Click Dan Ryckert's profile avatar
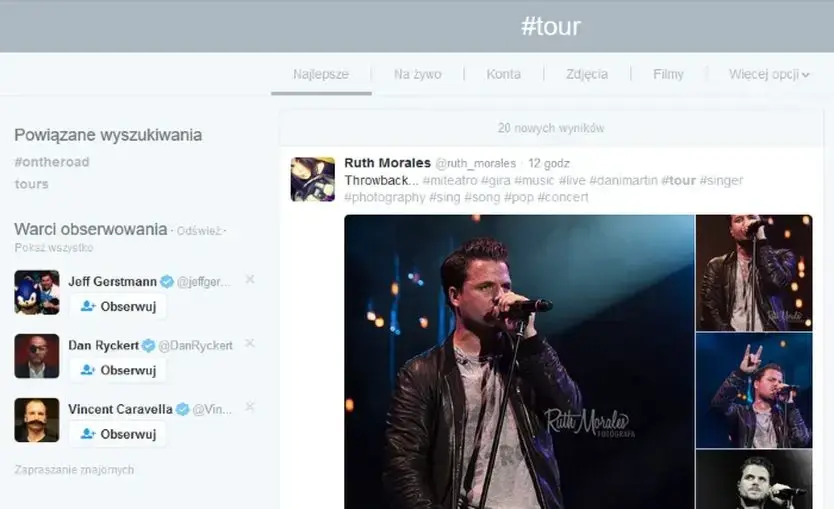 coord(36,356)
